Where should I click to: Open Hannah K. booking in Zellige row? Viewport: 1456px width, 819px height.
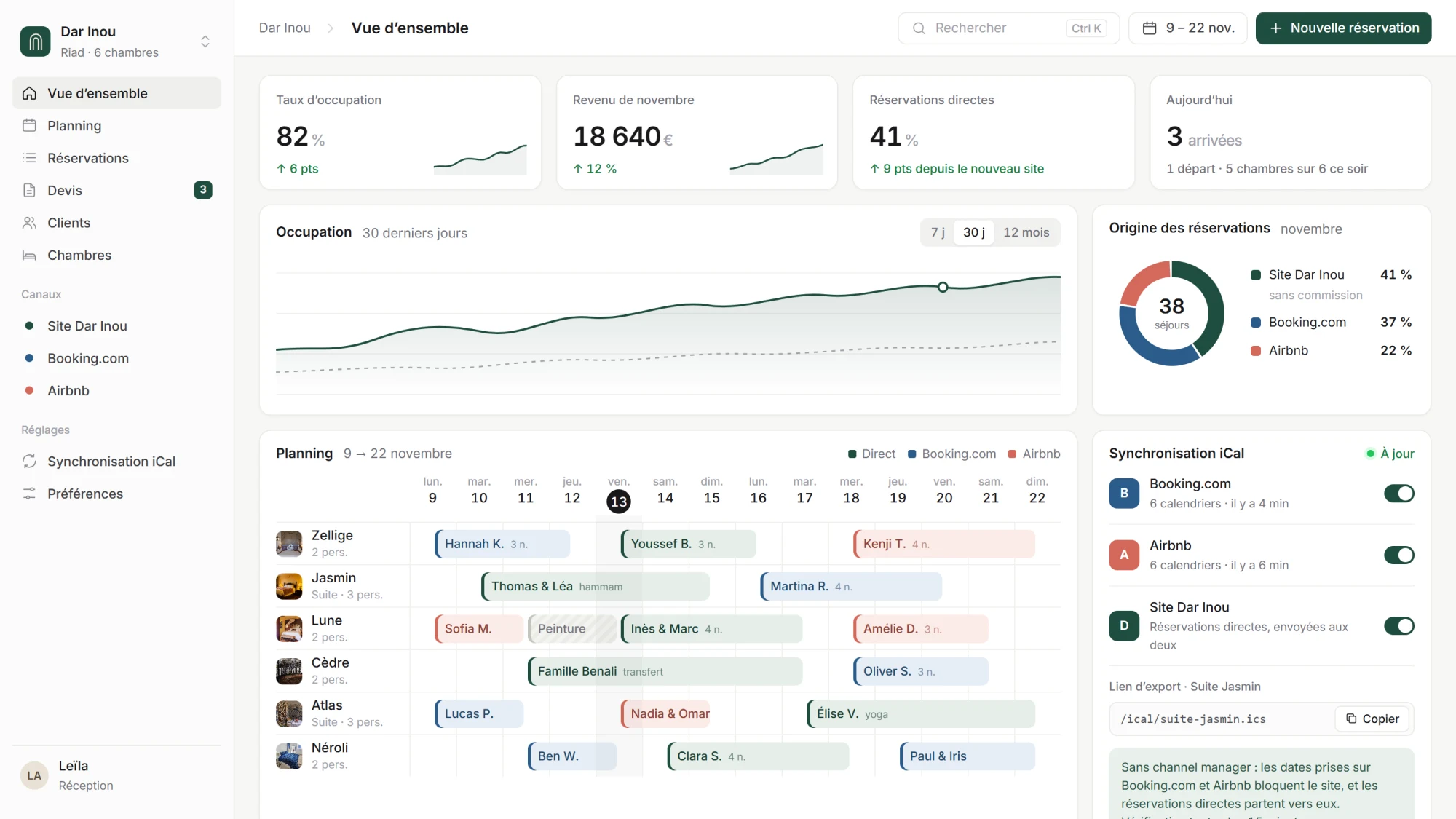[502, 544]
